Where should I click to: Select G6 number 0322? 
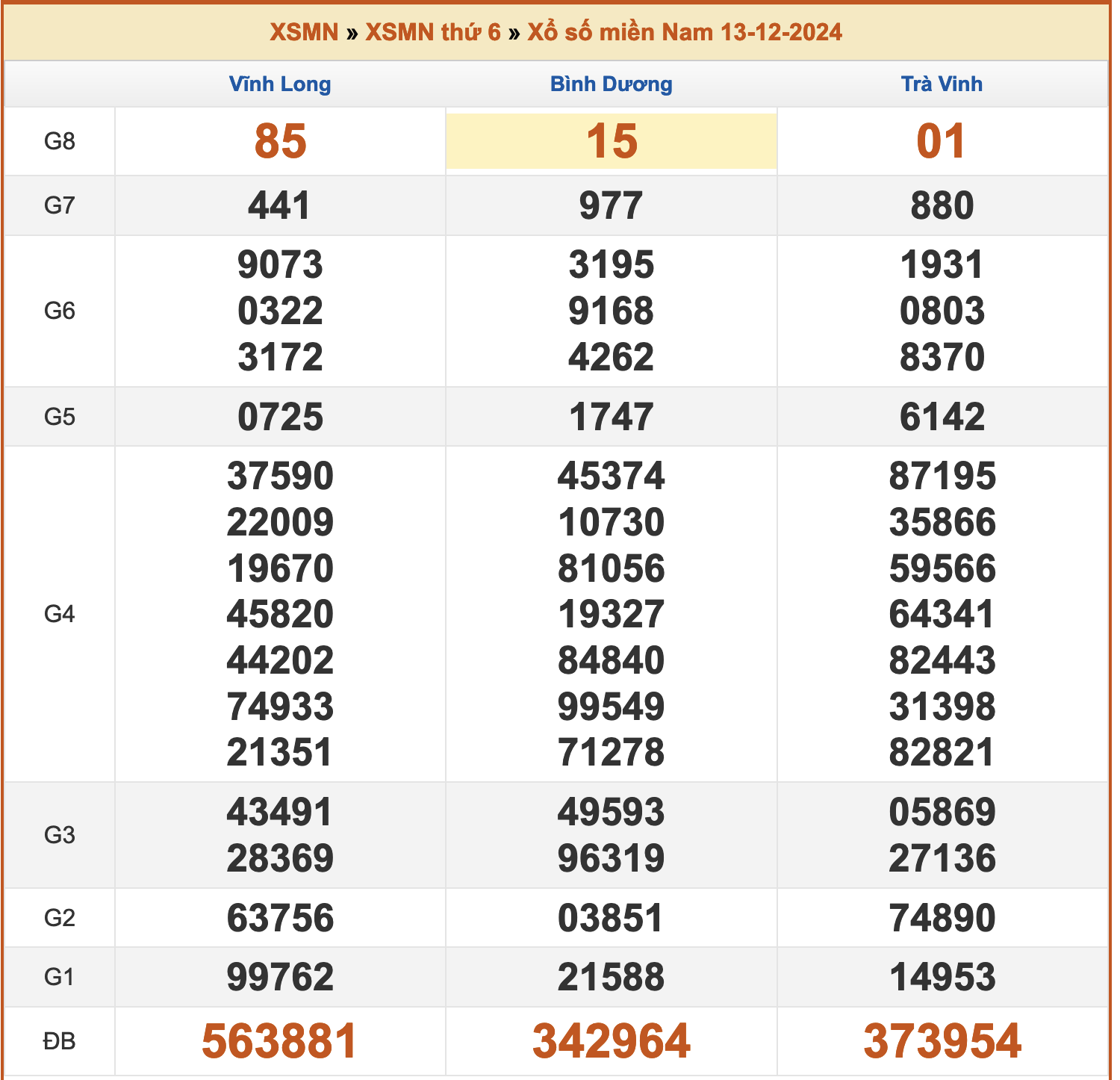pyautogui.click(x=280, y=311)
